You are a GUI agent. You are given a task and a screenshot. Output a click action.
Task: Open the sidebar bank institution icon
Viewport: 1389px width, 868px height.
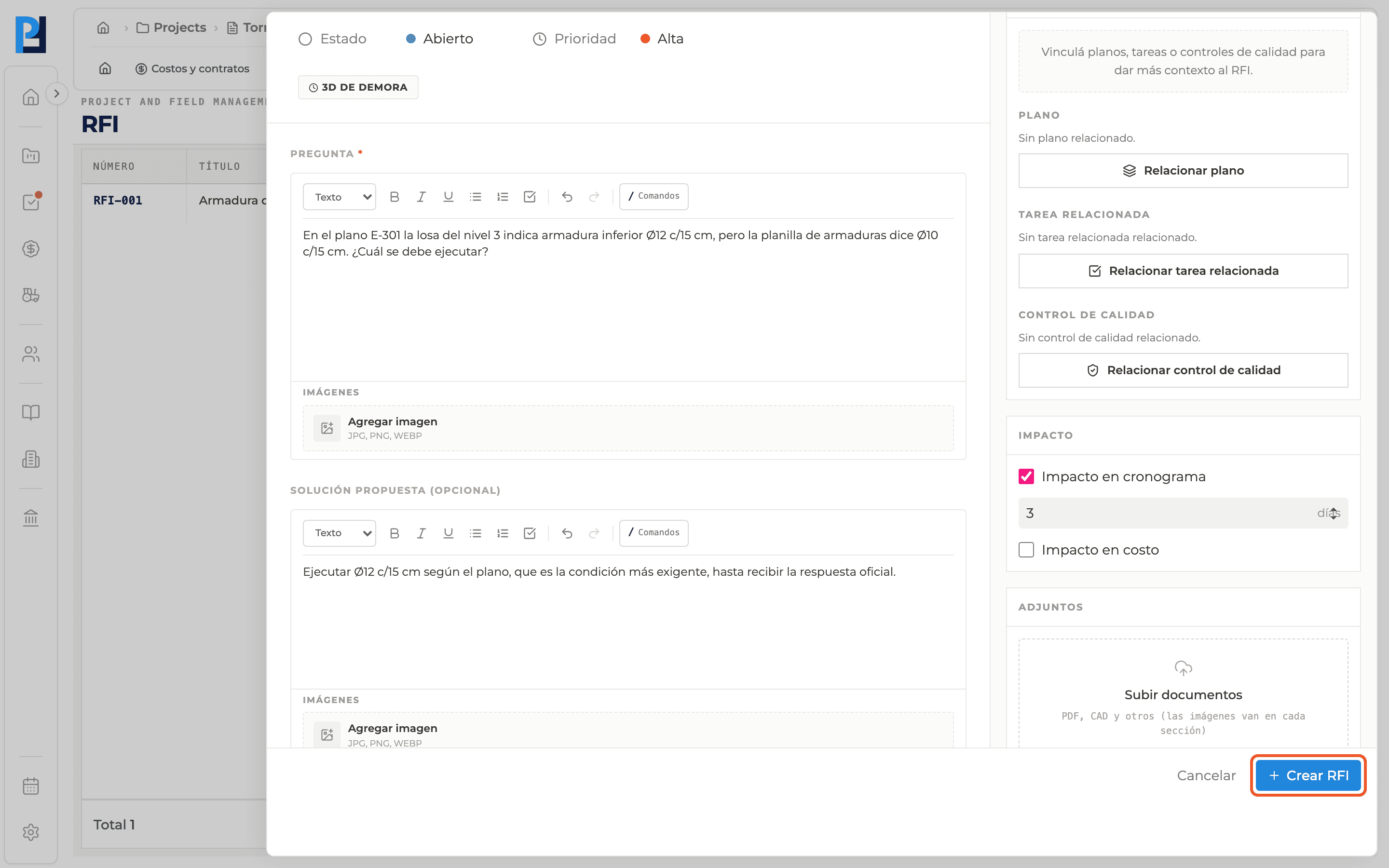pyautogui.click(x=31, y=518)
